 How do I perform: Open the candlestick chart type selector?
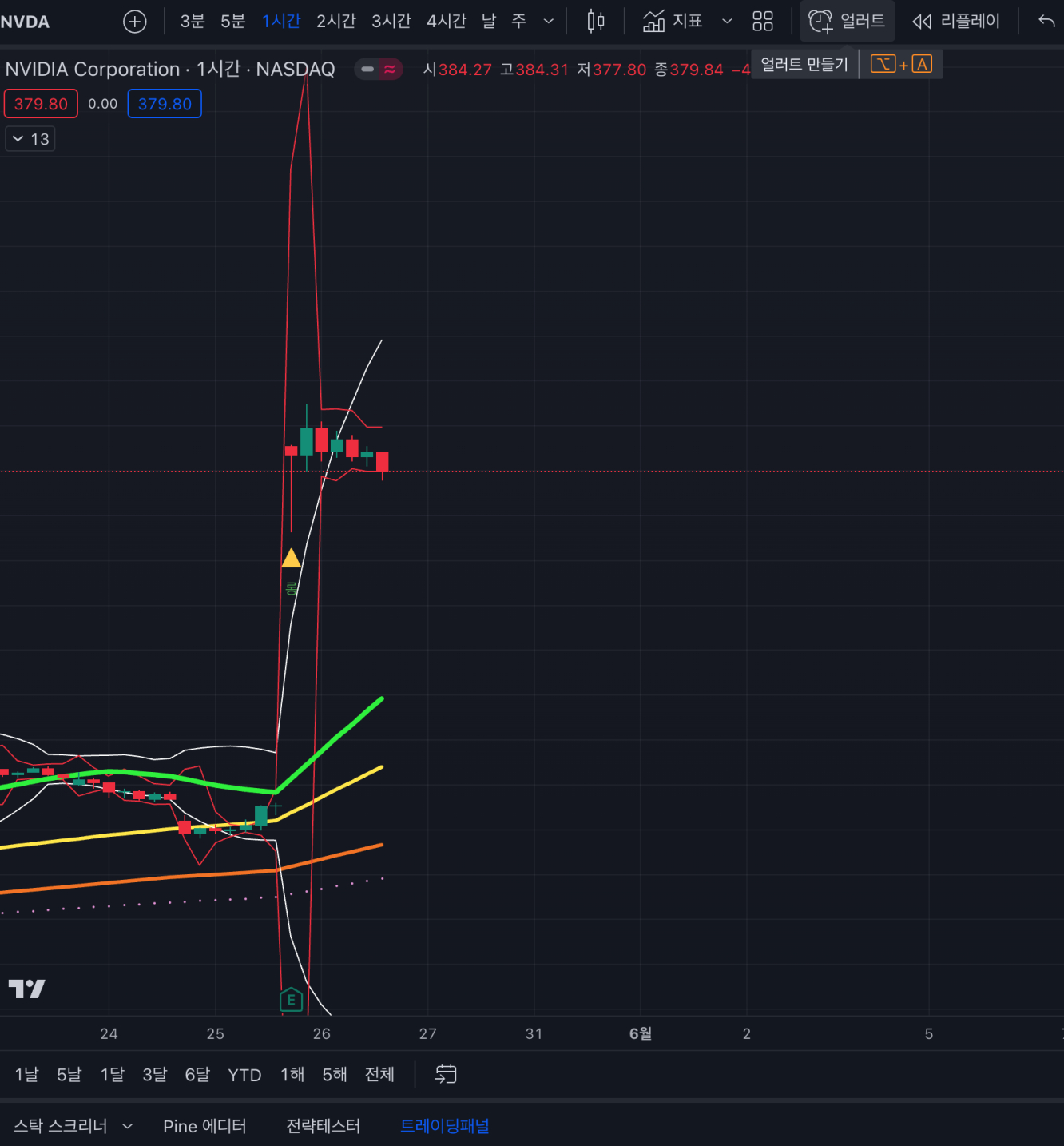coord(596,22)
